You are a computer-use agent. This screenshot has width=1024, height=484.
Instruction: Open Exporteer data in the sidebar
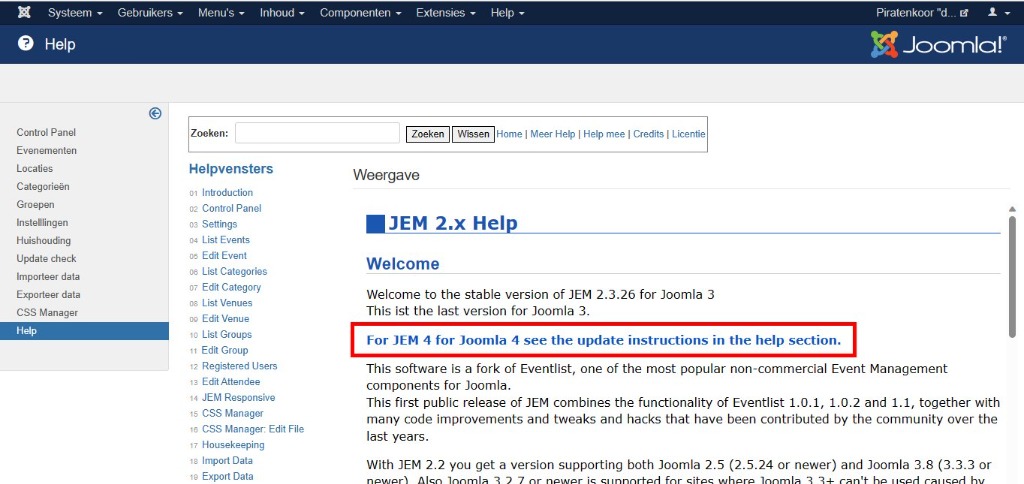(x=48, y=295)
